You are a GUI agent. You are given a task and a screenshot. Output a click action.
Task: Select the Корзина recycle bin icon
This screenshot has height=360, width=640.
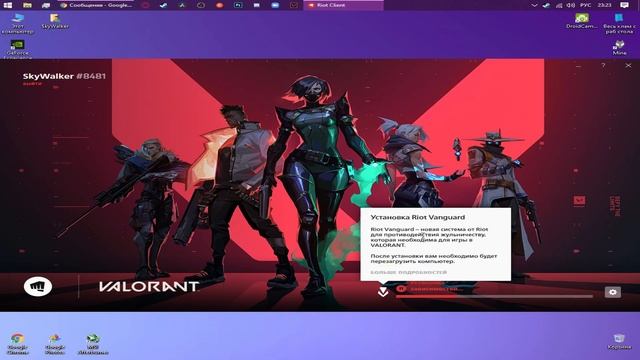[x=619, y=342]
